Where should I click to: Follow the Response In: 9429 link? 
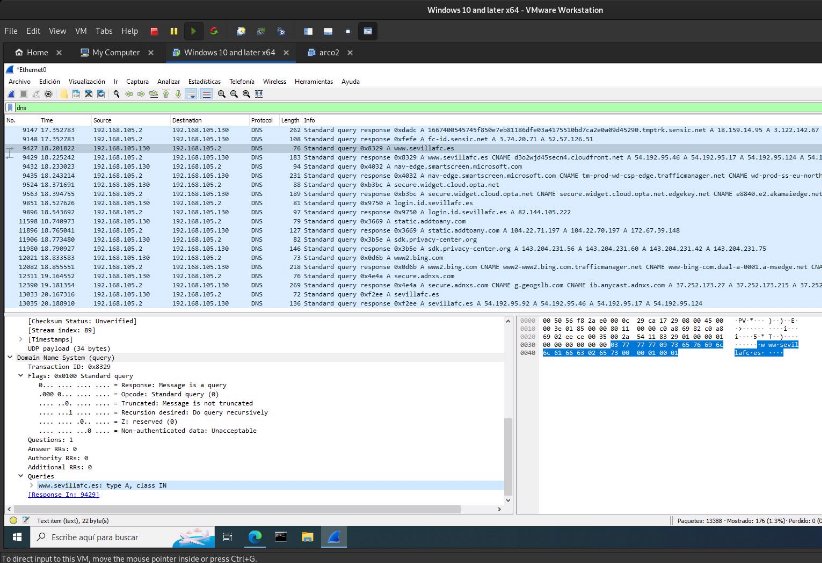pos(63,494)
